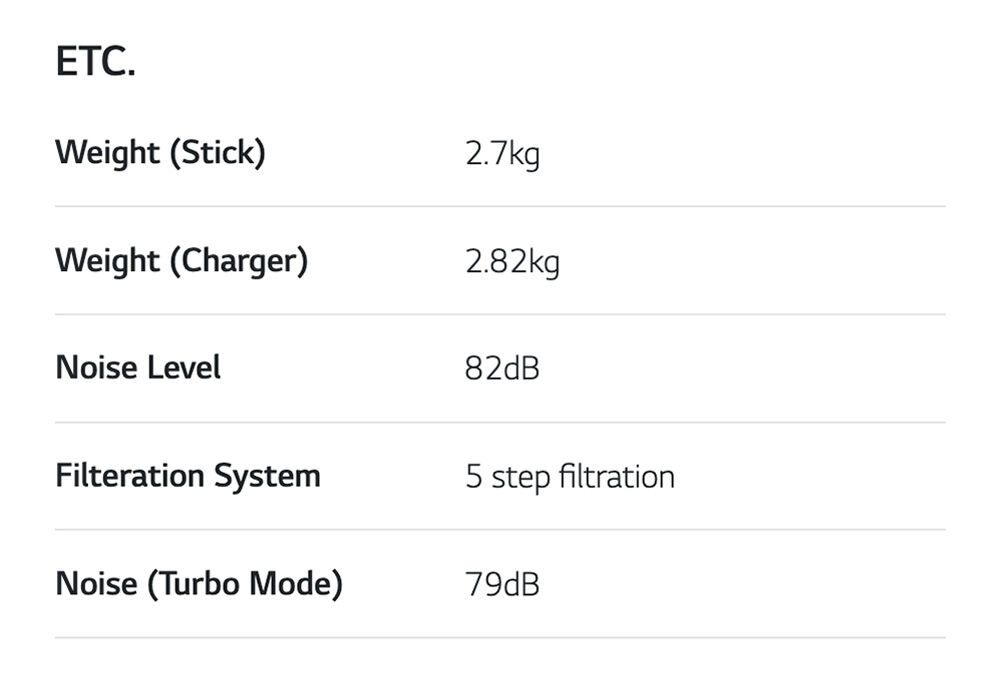Select the Weight (Charger) label
The width and height of the screenshot is (1000, 681).
click(x=182, y=261)
